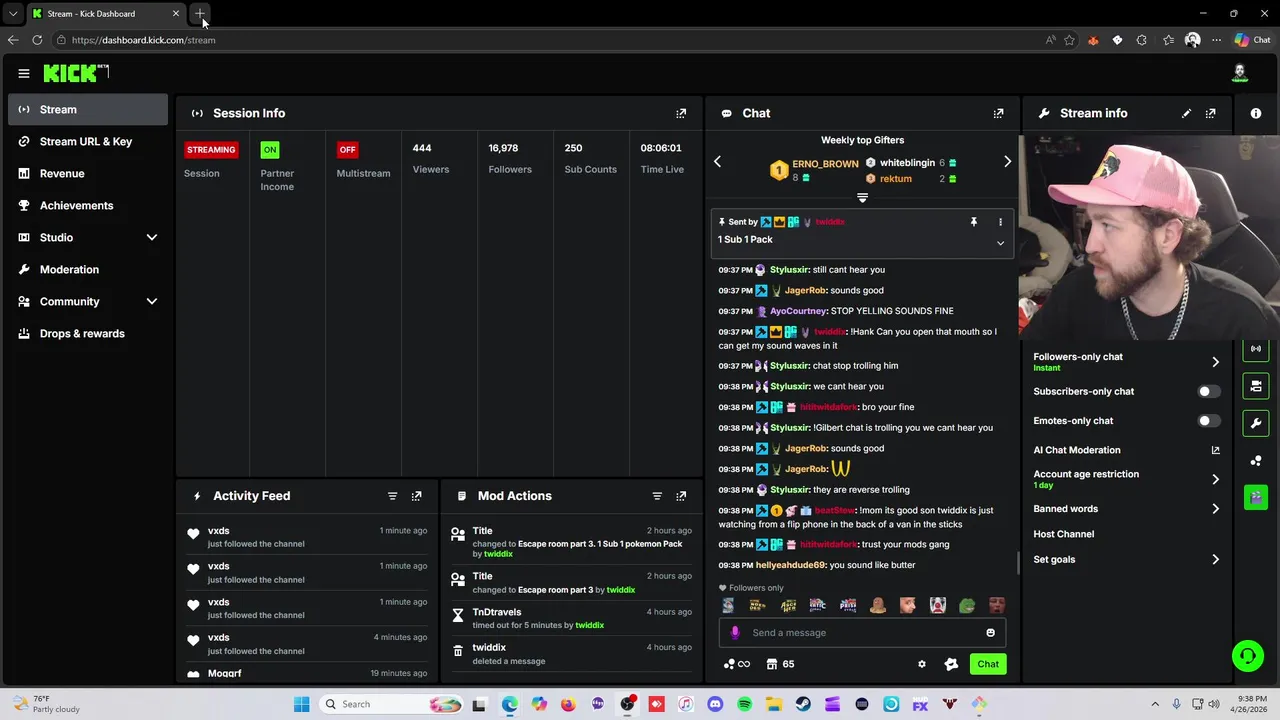Click the purple microphone icon in chat input
1280x720 pixels.
click(x=735, y=632)
